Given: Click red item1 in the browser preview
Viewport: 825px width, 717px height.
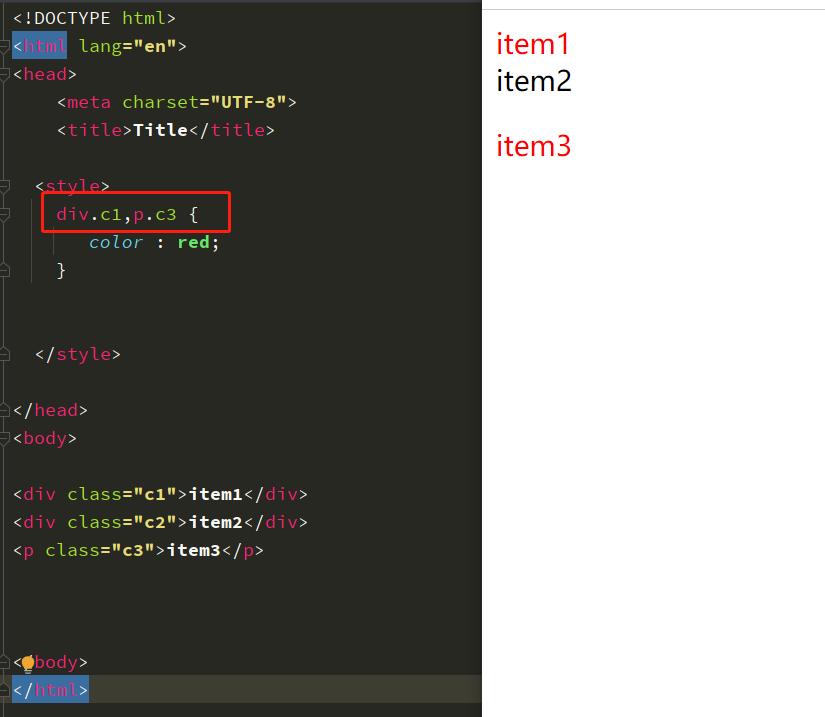Looking at the screenshot, I should click(533, 44).
